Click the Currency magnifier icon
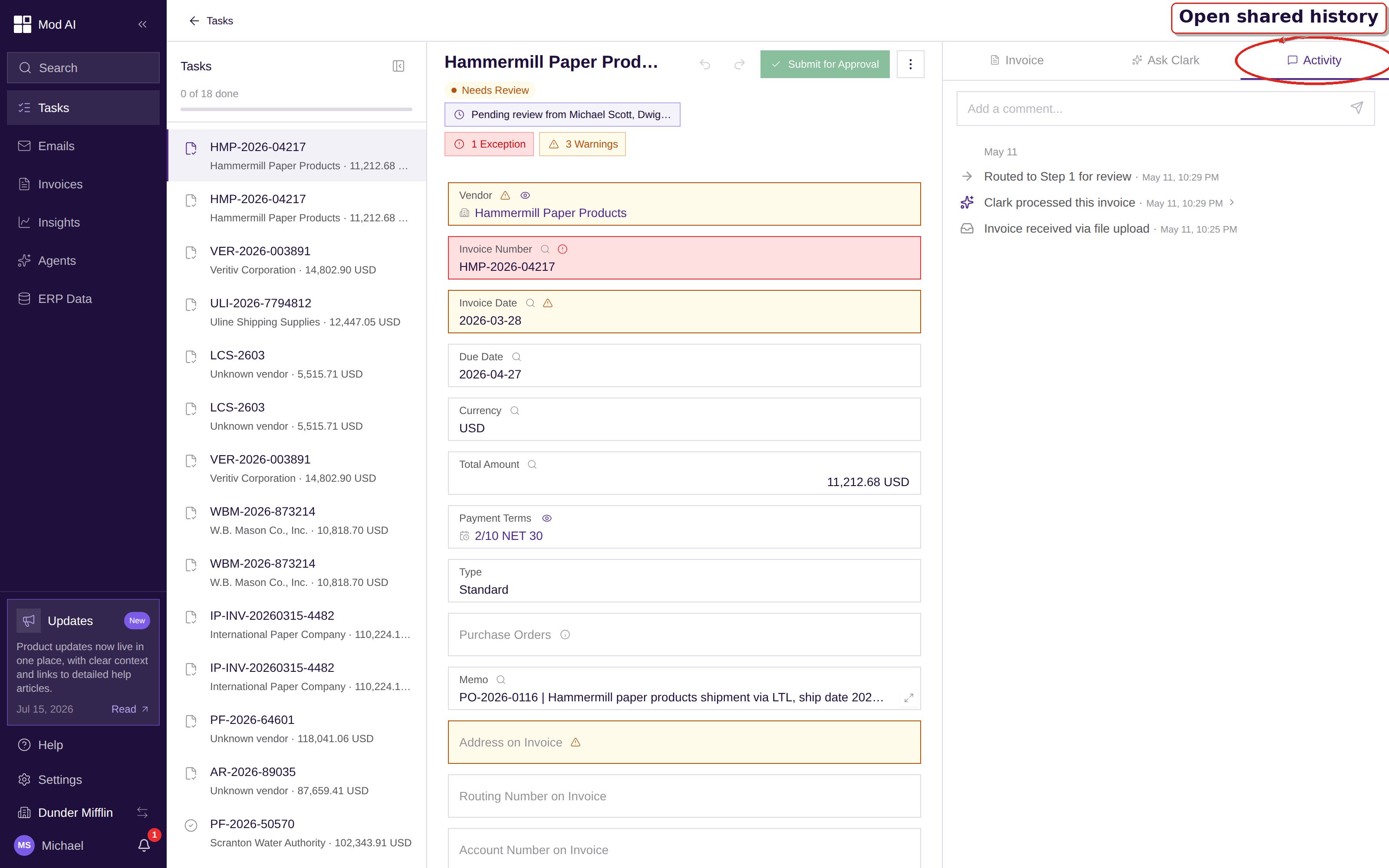 point(514,411)
